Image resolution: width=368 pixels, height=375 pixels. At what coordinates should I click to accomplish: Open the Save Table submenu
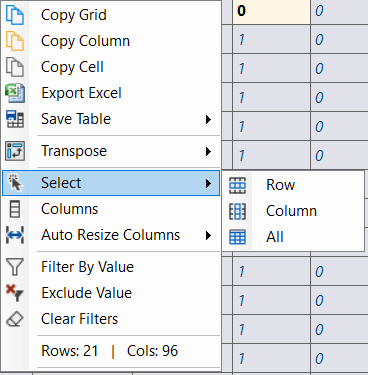click(111, 119)
